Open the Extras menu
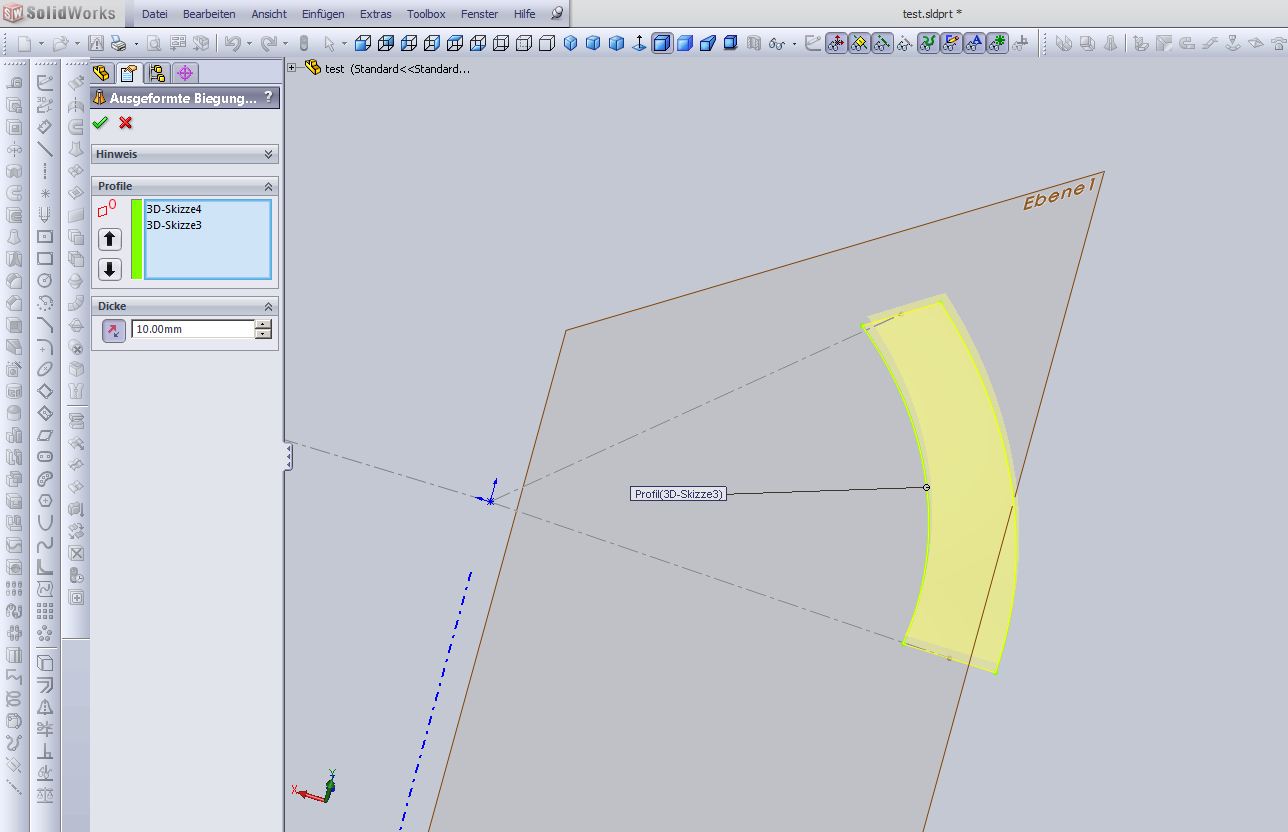This screenshot has width=1288, height=832. click(375, 14)
